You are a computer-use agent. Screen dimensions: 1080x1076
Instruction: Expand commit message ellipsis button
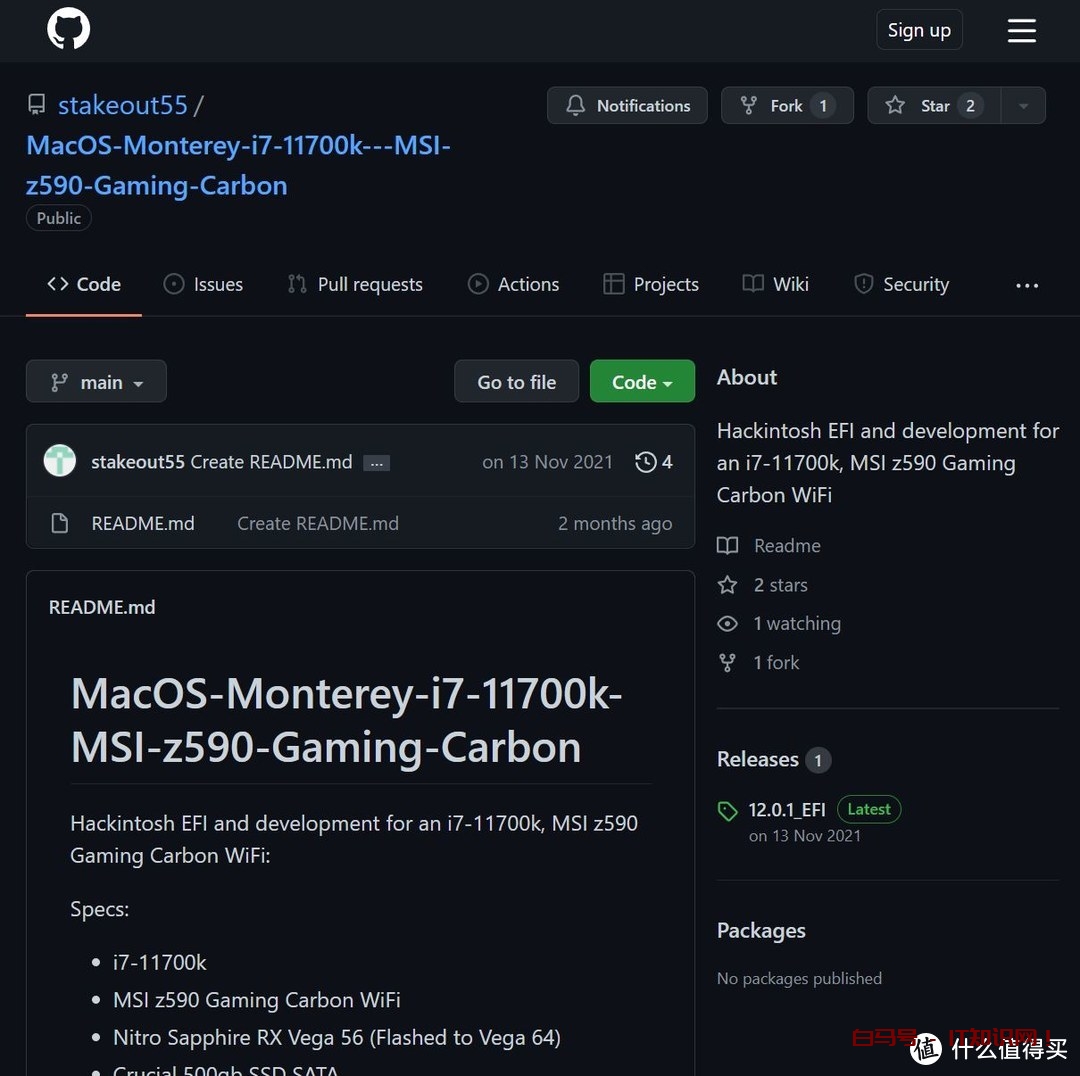(376, 462)
